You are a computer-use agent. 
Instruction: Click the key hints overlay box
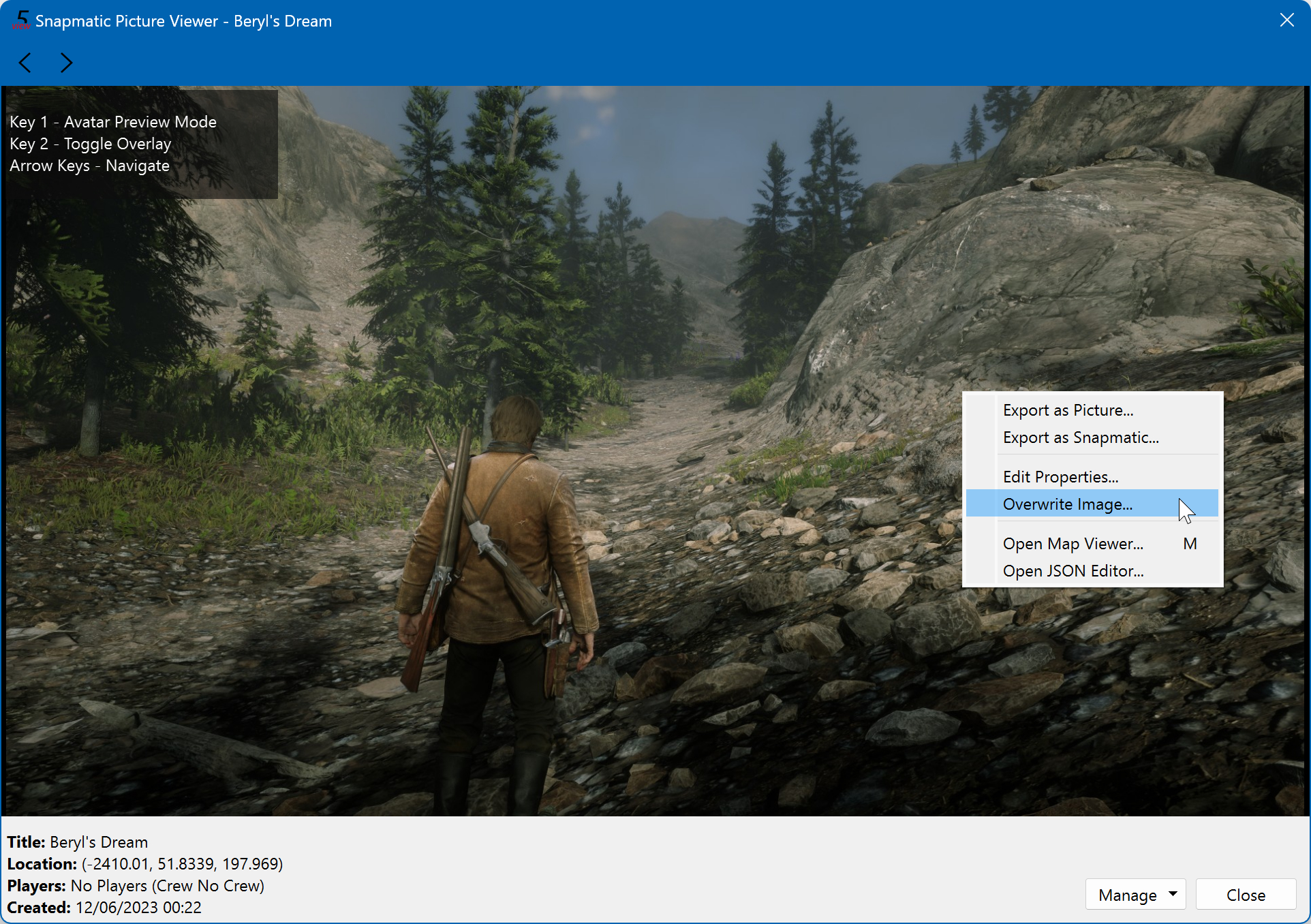pos(140,144)
